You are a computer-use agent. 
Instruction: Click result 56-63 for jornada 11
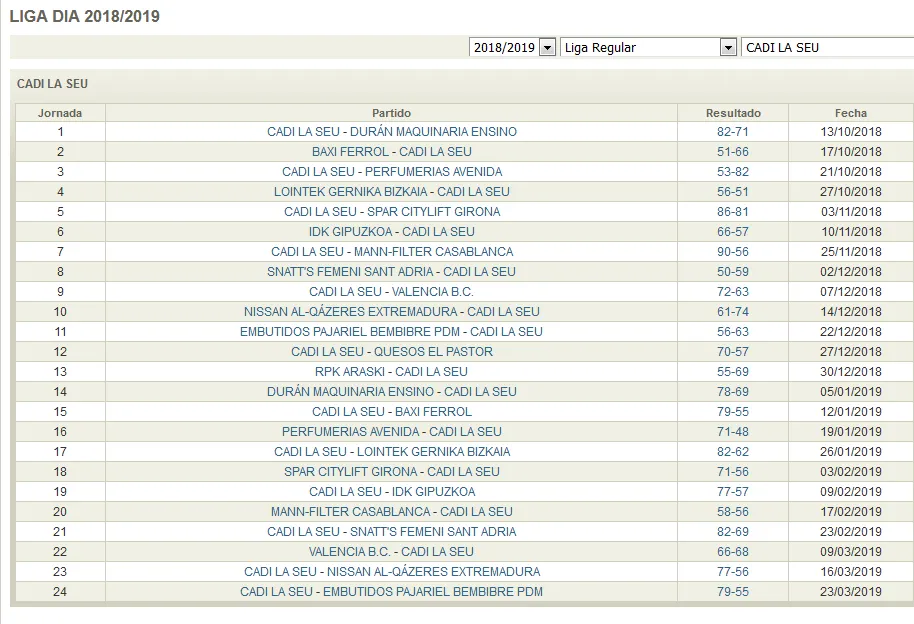pos(733,332)
